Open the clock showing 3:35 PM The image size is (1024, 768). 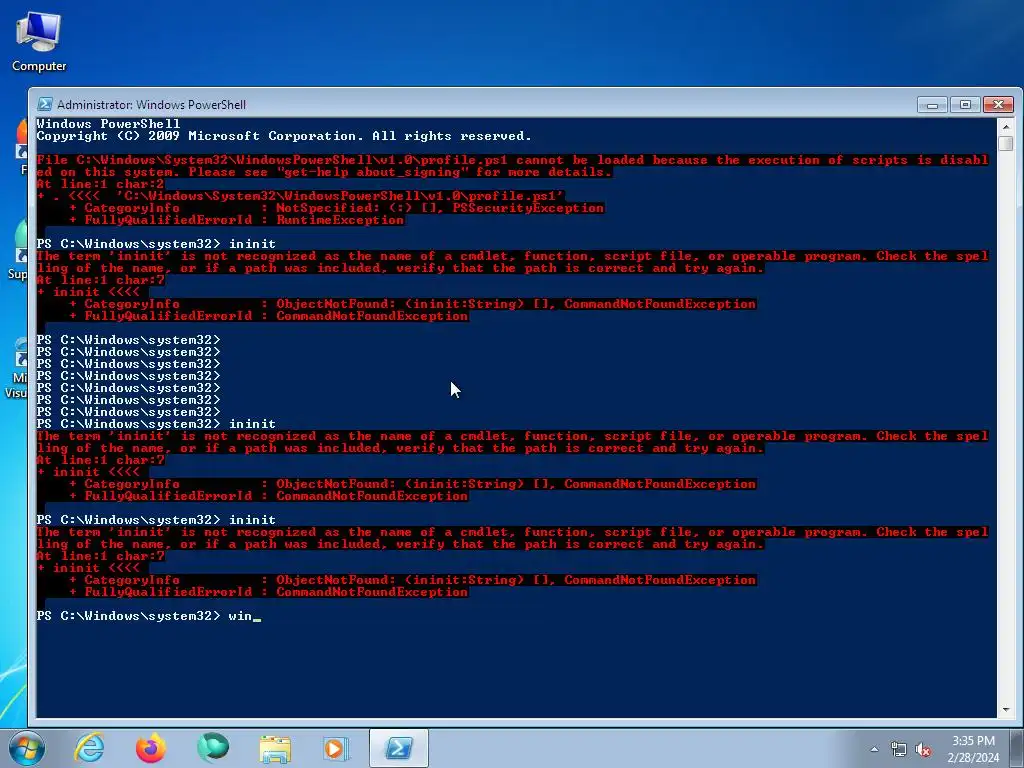pyautogui.click(x=973, y=749)
